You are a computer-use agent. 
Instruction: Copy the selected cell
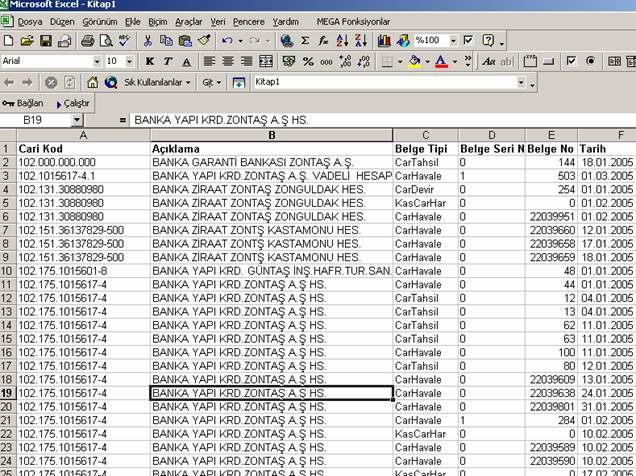(x=166, y=41)
